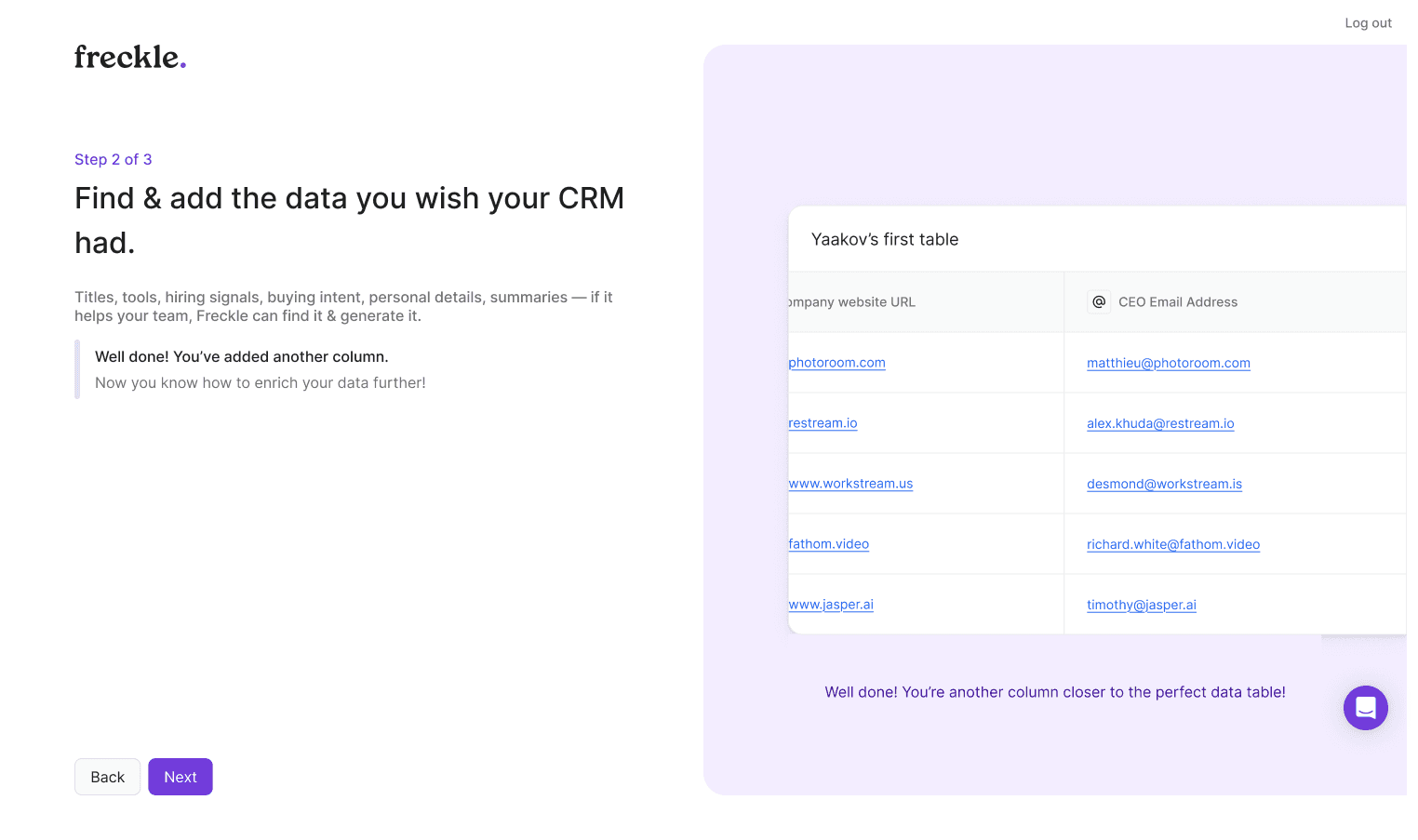The height and width of the screenshot is (840, 1418).
Task: Log out of the account
Action: point(1368,23)
